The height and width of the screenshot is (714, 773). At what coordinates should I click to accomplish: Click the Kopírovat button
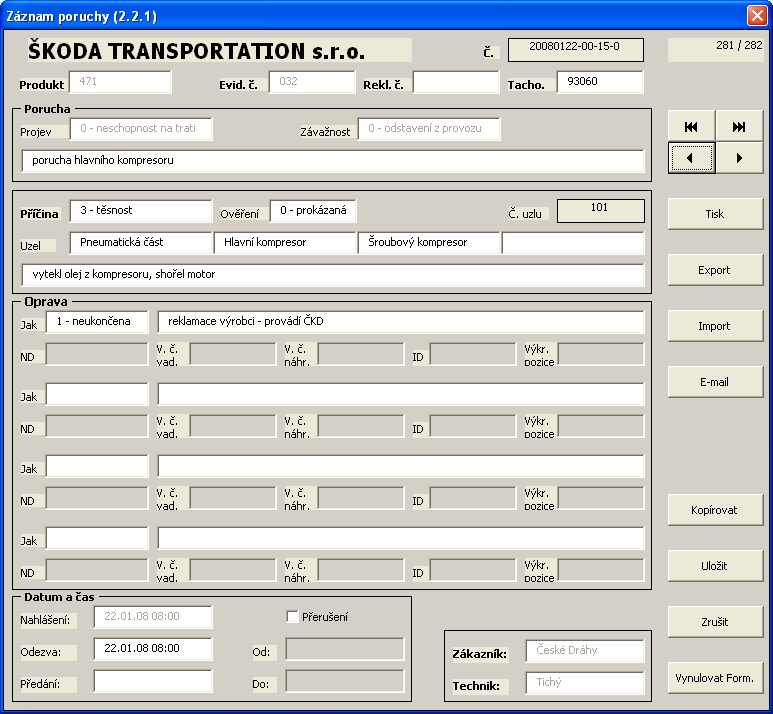coord(715,510)
